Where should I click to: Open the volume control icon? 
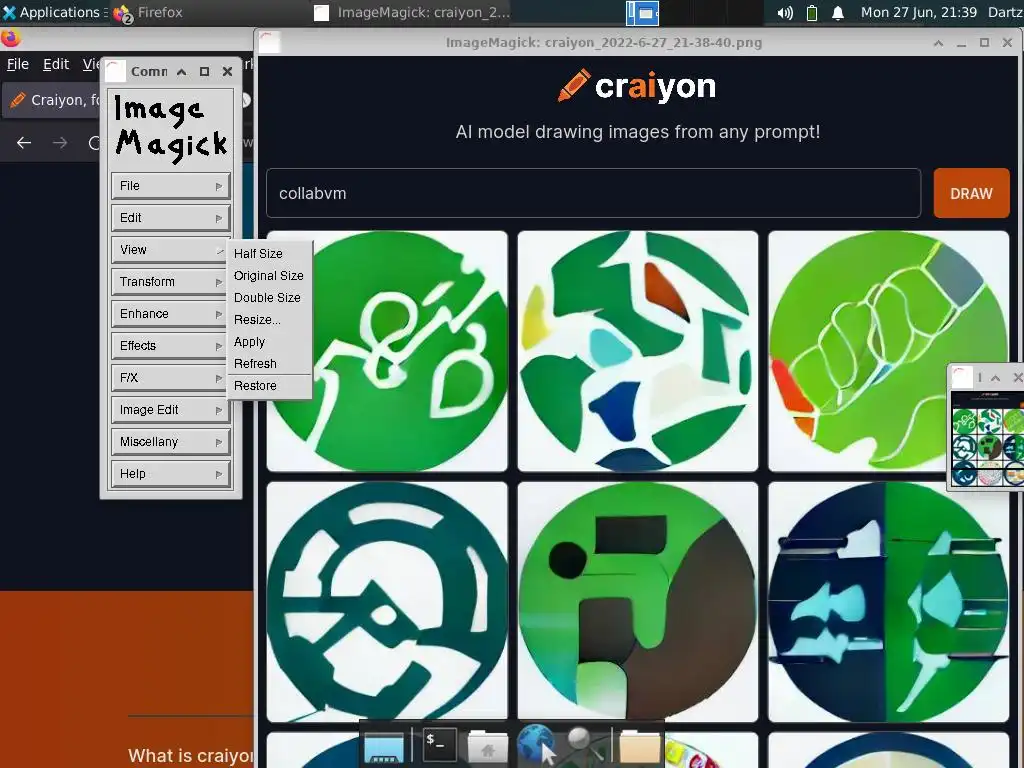784,12
